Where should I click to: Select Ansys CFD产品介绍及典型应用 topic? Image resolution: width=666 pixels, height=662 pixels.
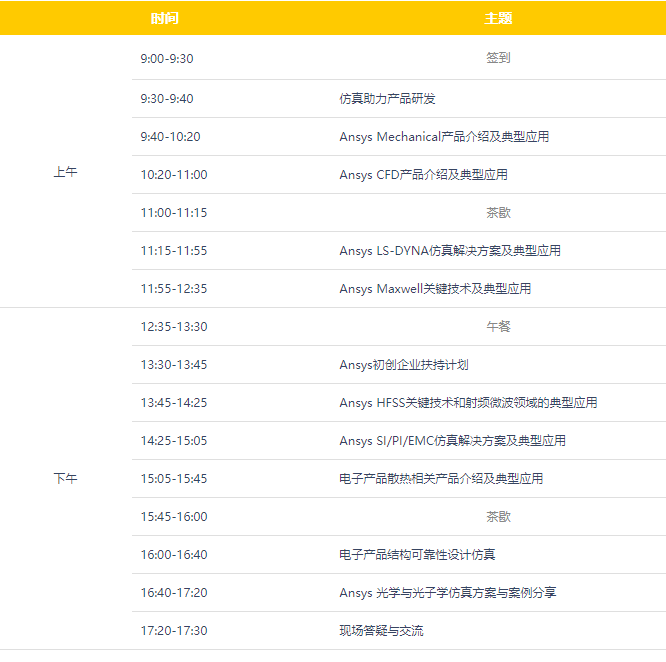click(423, 175)
